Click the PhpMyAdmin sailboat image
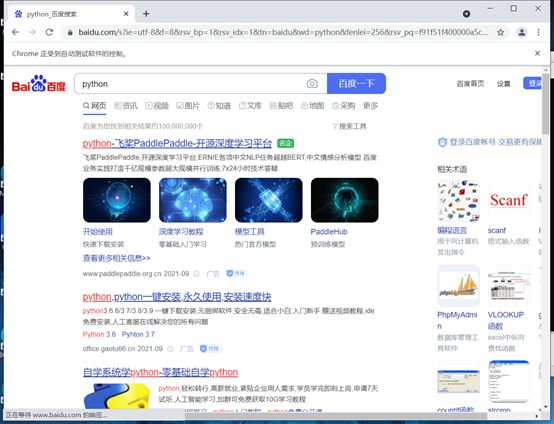554x424 pixels. (459, 286)
